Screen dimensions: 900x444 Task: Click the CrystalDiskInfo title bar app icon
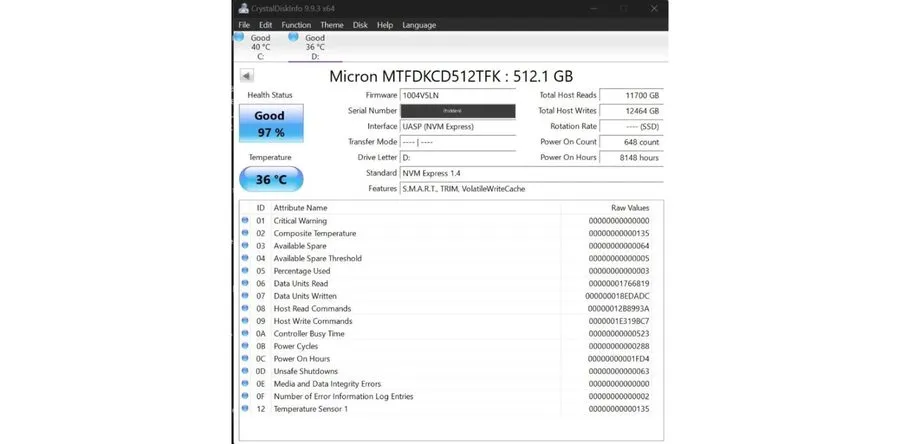[x=243, y=9]
